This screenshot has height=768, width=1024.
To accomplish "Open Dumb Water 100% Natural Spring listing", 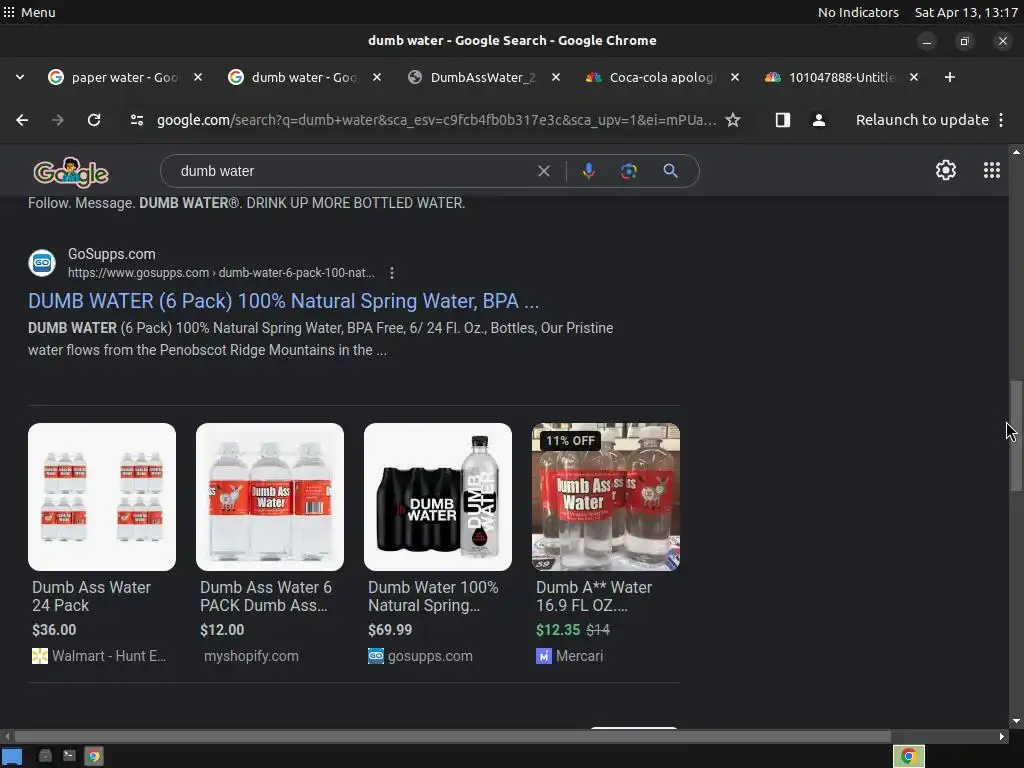I will pos(433,596).
